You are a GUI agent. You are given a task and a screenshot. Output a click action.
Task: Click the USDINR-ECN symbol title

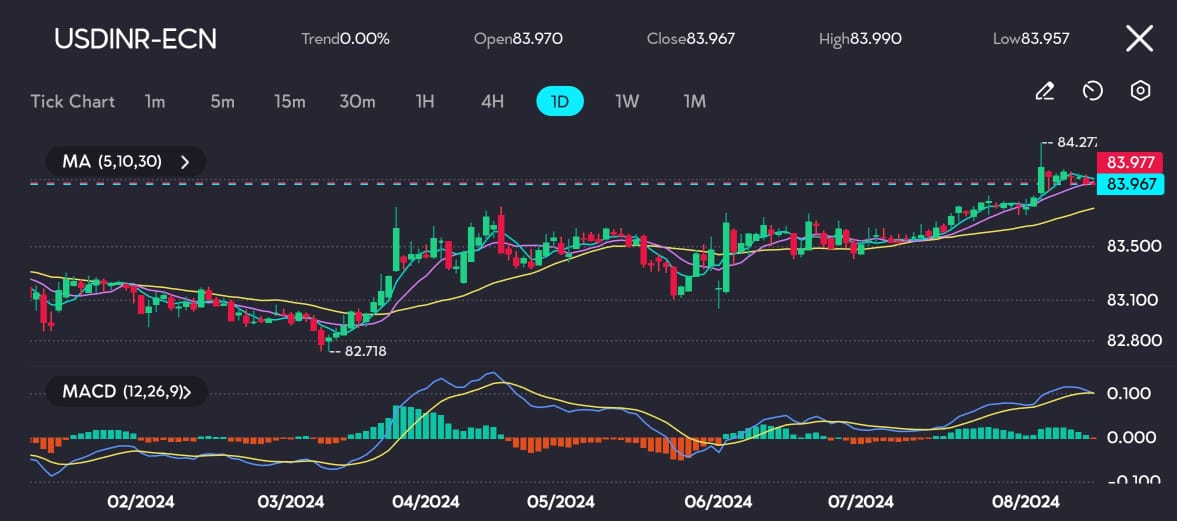135,39
